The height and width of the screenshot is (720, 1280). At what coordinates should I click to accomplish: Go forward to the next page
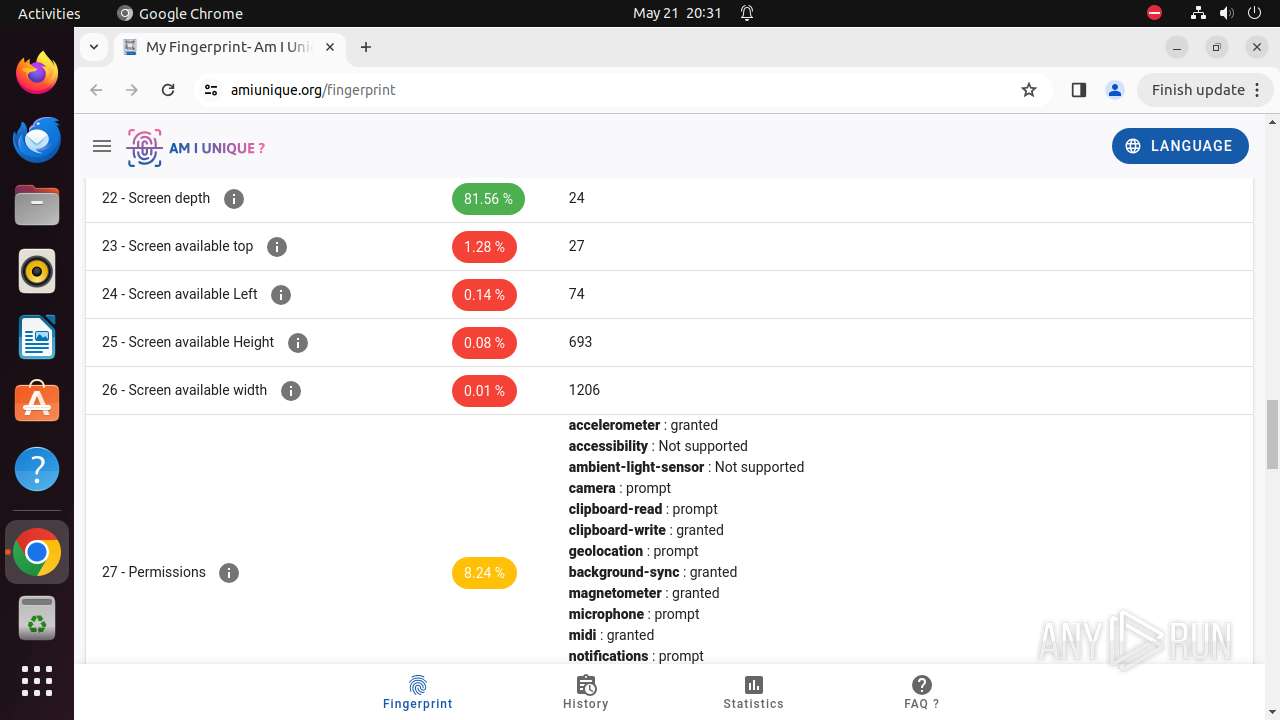(132, 90)
